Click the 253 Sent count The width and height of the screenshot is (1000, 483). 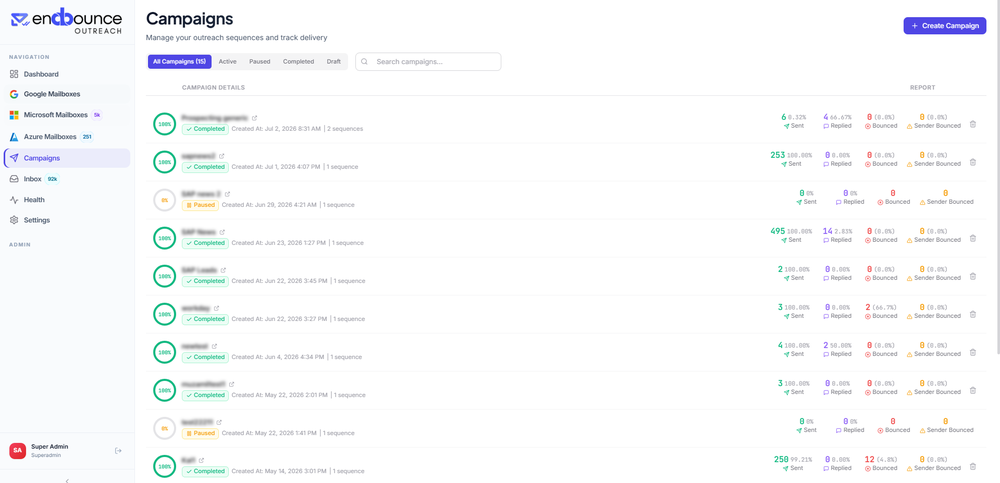pos(778,155)
